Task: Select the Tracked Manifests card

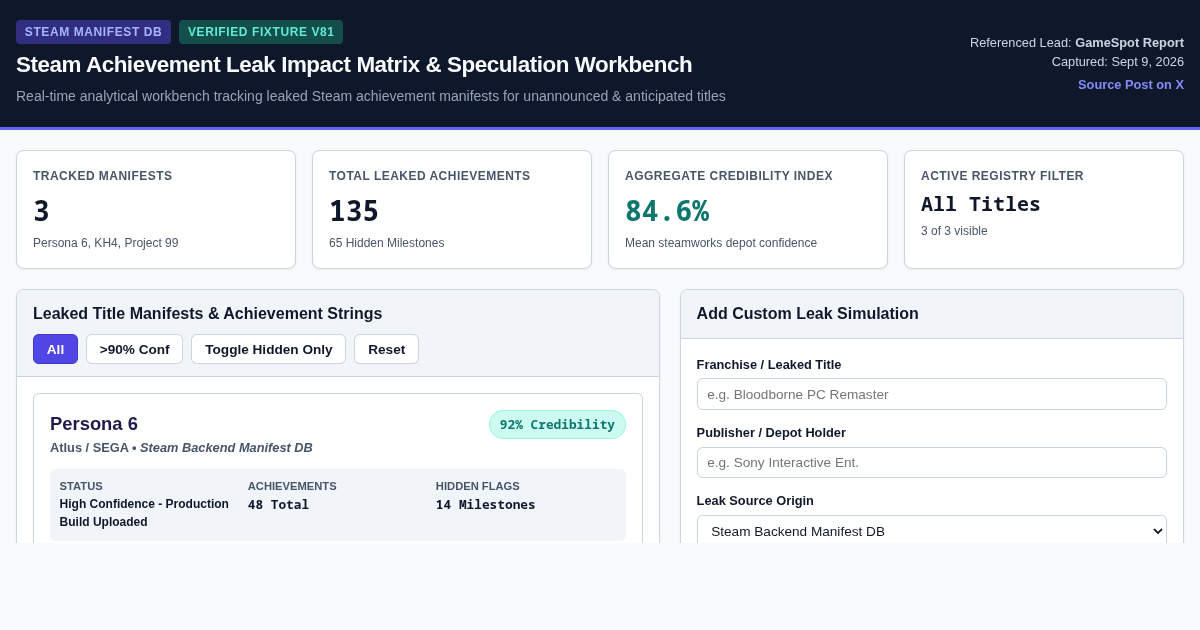Action: [x=156, y=209]
